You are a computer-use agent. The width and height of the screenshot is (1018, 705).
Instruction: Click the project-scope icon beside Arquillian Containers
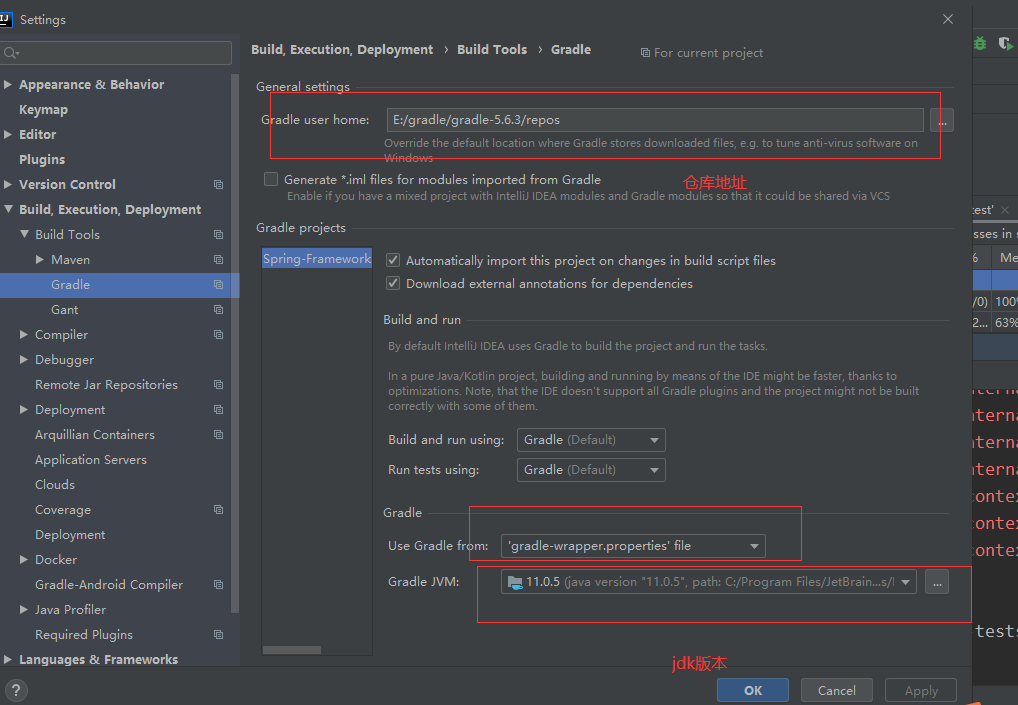pos(219,434)
